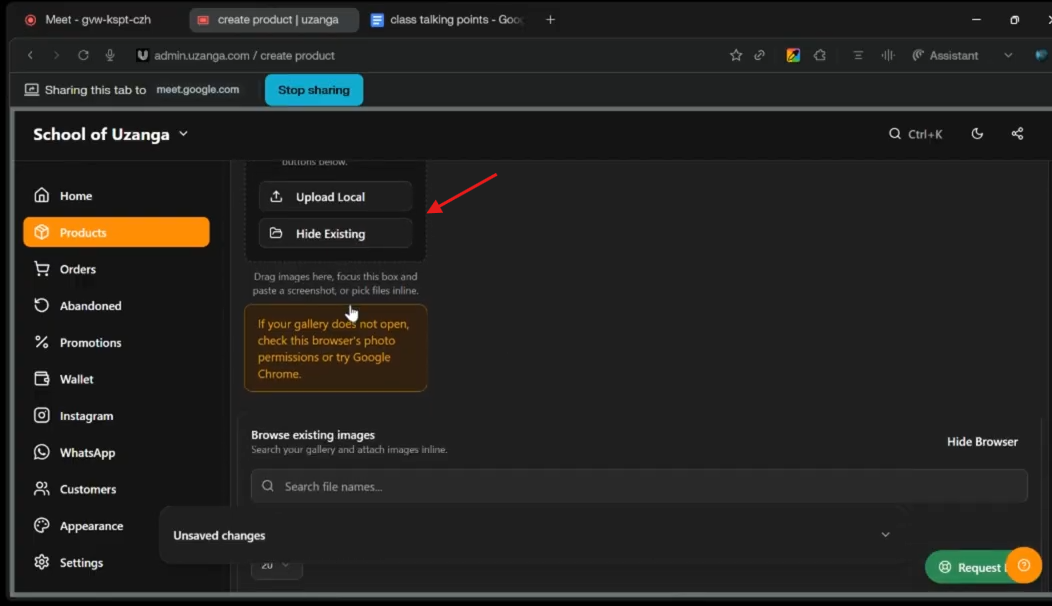Switch to the Meet - gvw-kspt-czh tab
This screenshot has height=606, width=1052.
click(97, 19)
